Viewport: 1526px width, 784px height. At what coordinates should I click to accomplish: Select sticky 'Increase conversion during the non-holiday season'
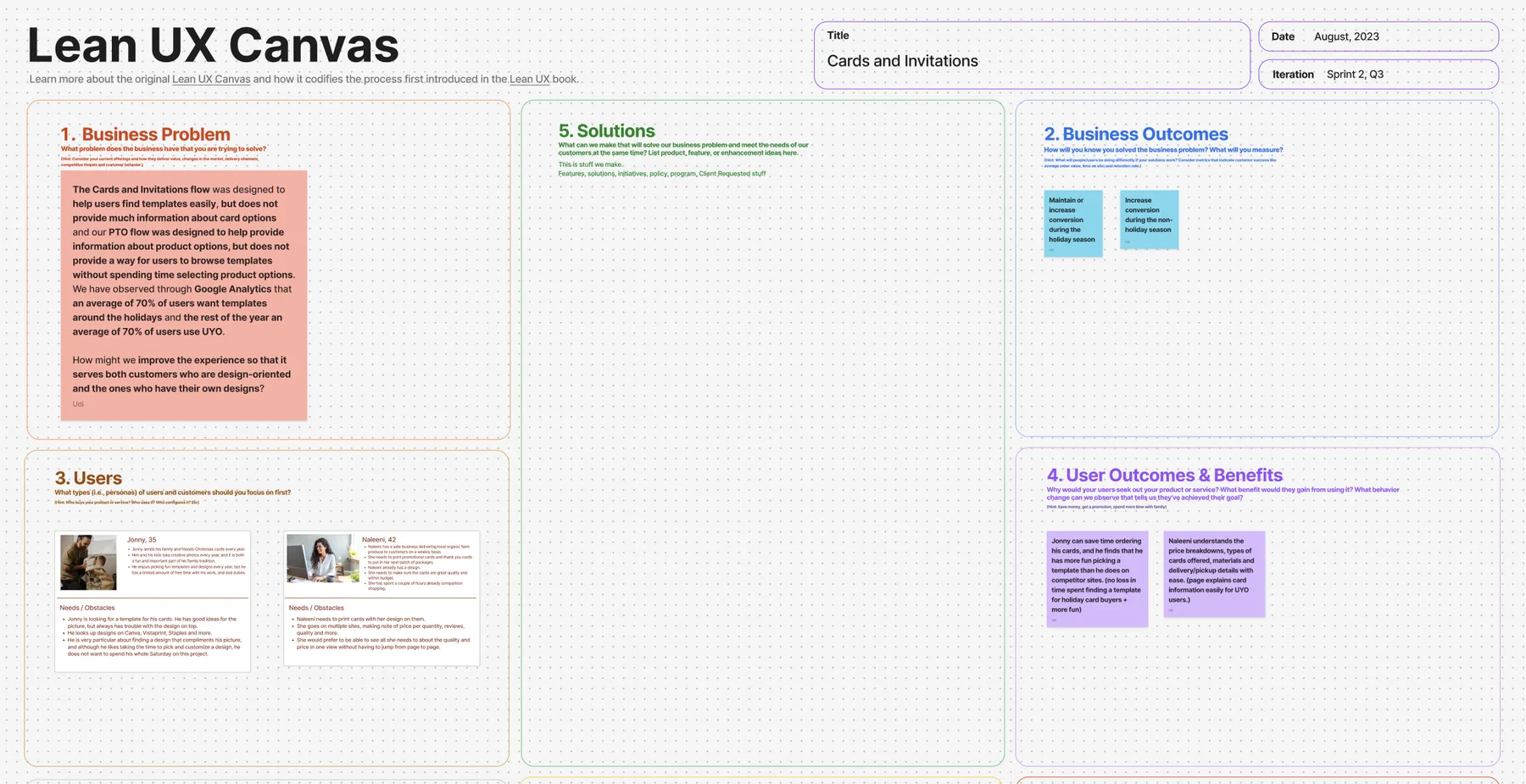(x=1149, y=220)
